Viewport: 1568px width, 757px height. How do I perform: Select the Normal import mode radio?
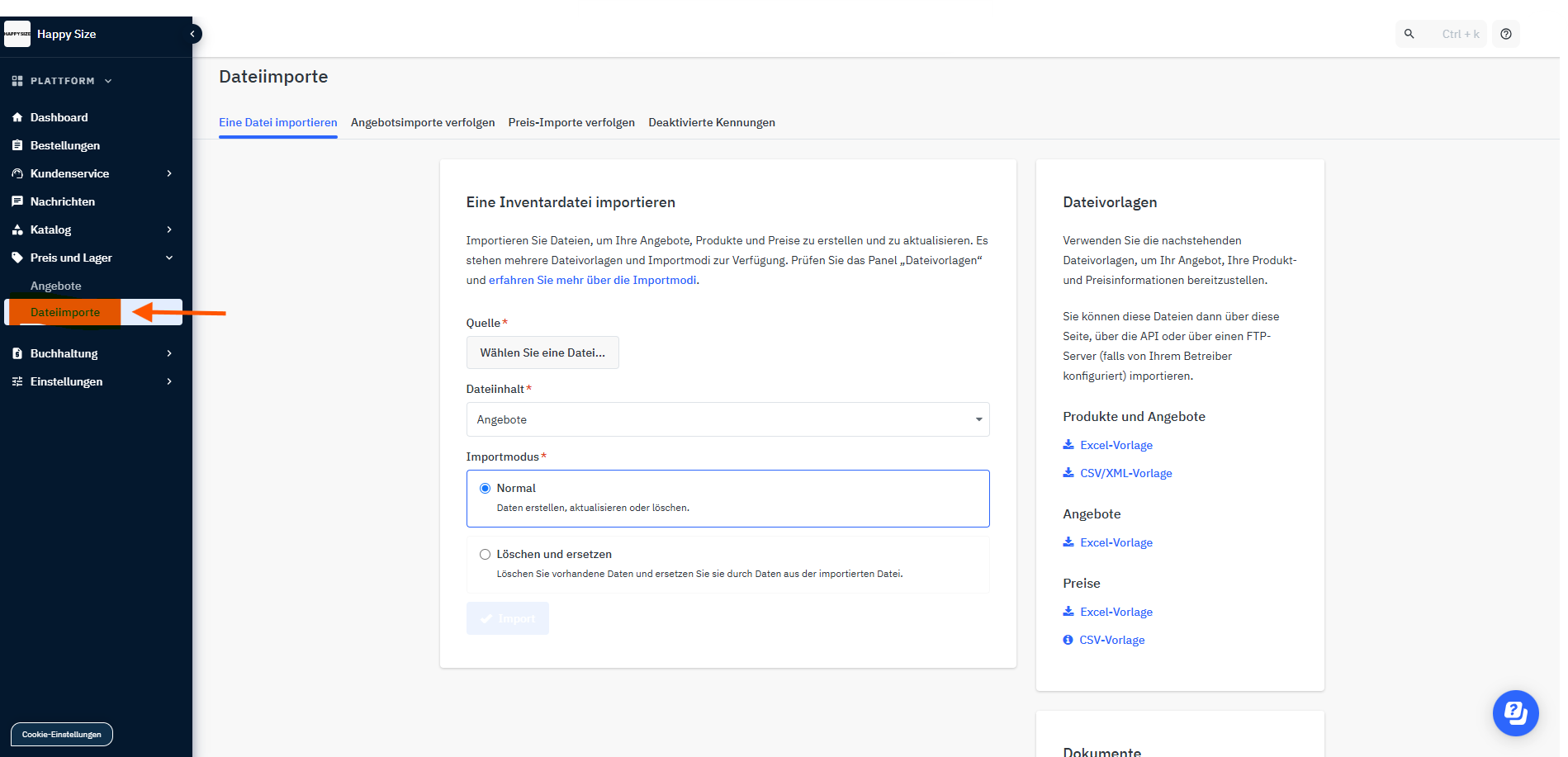[x=486, y=489]
